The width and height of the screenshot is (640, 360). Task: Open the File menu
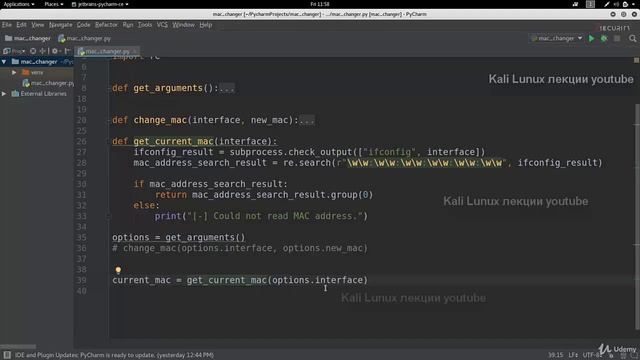click(7, 25)
